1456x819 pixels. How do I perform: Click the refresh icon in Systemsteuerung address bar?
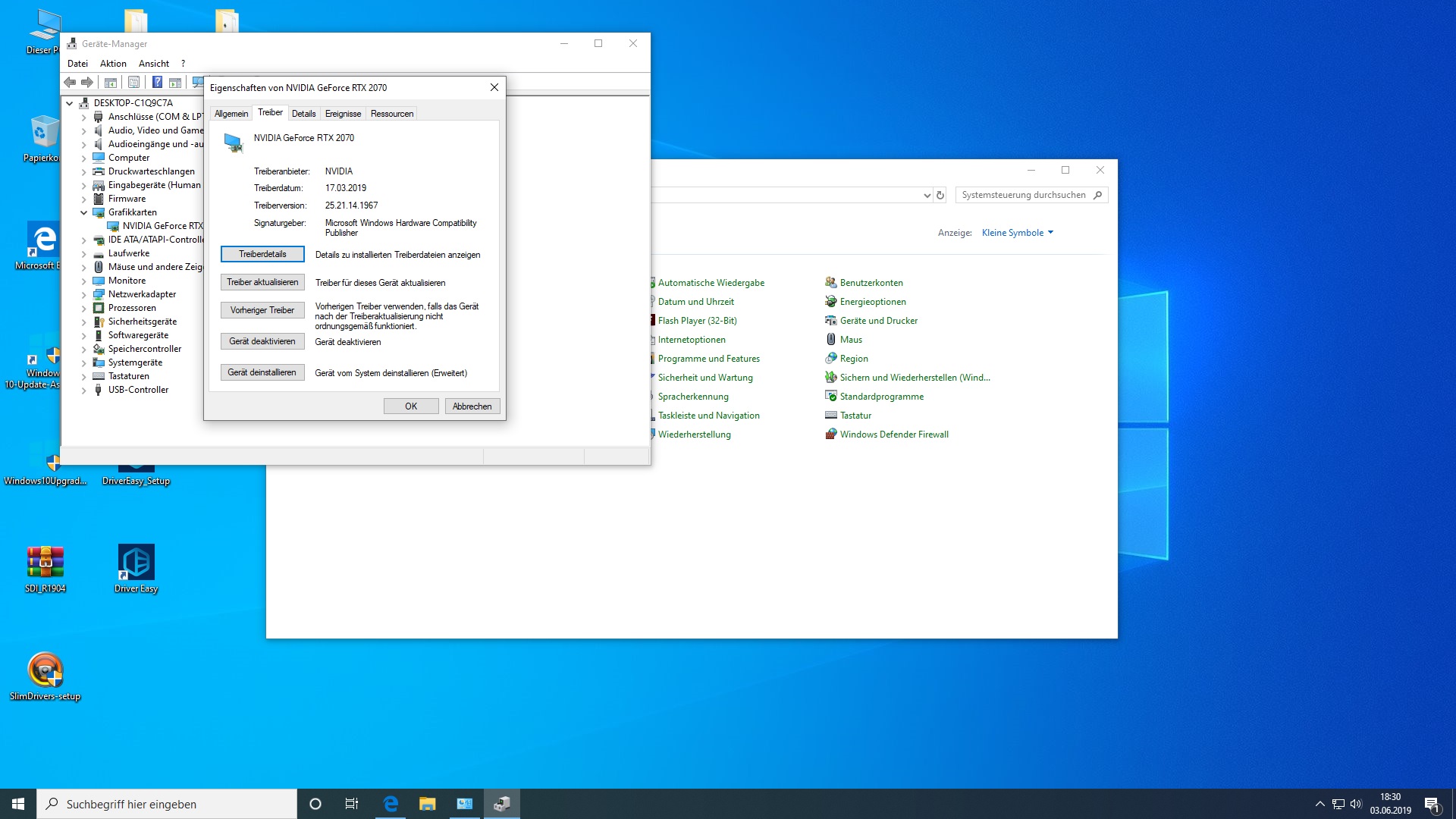pyautogui.click(x=940, y=195)
